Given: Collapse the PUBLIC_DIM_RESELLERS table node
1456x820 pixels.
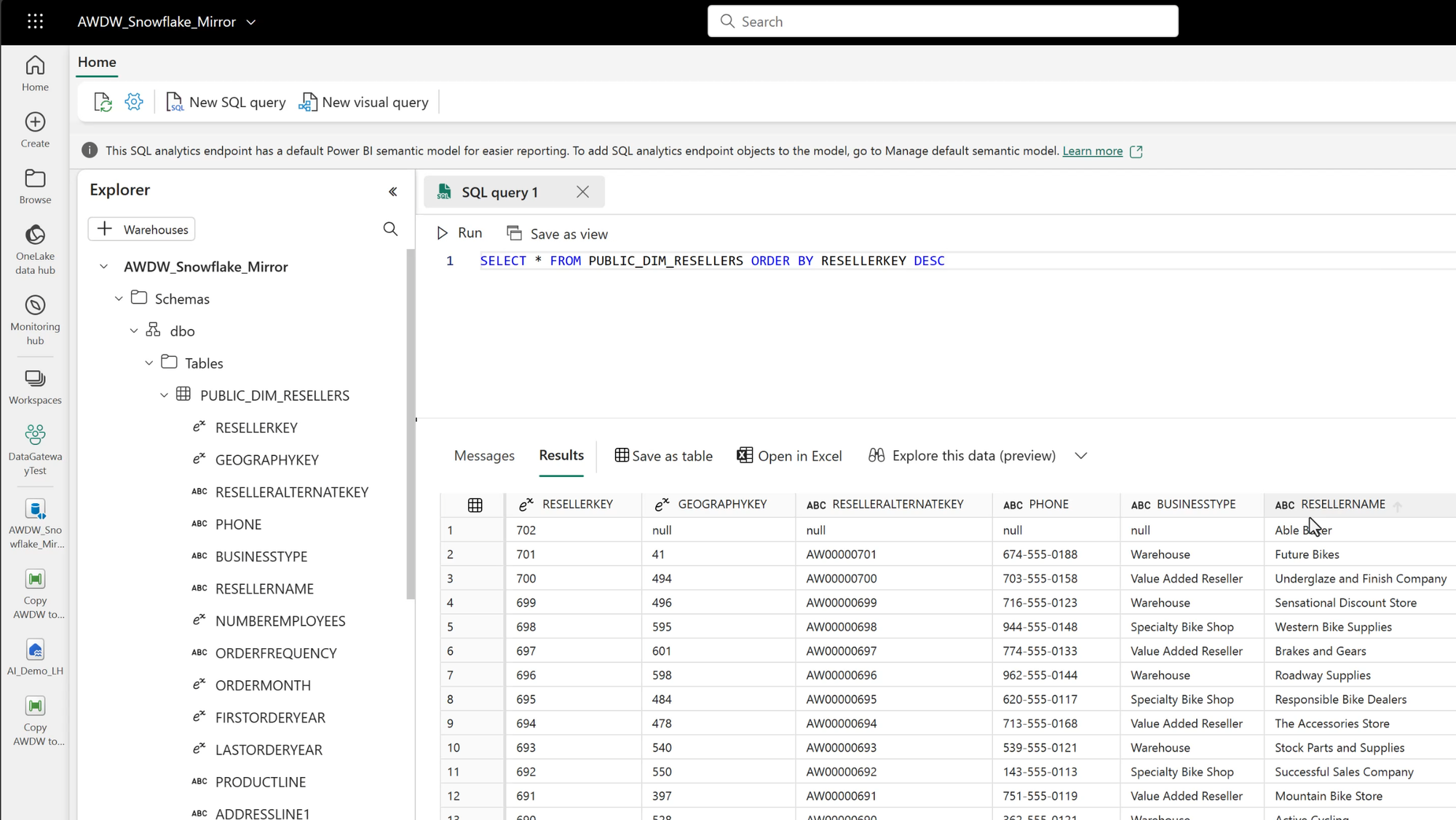Looking at the screenshot, I should pyautogui.click(x=164, y=395).
